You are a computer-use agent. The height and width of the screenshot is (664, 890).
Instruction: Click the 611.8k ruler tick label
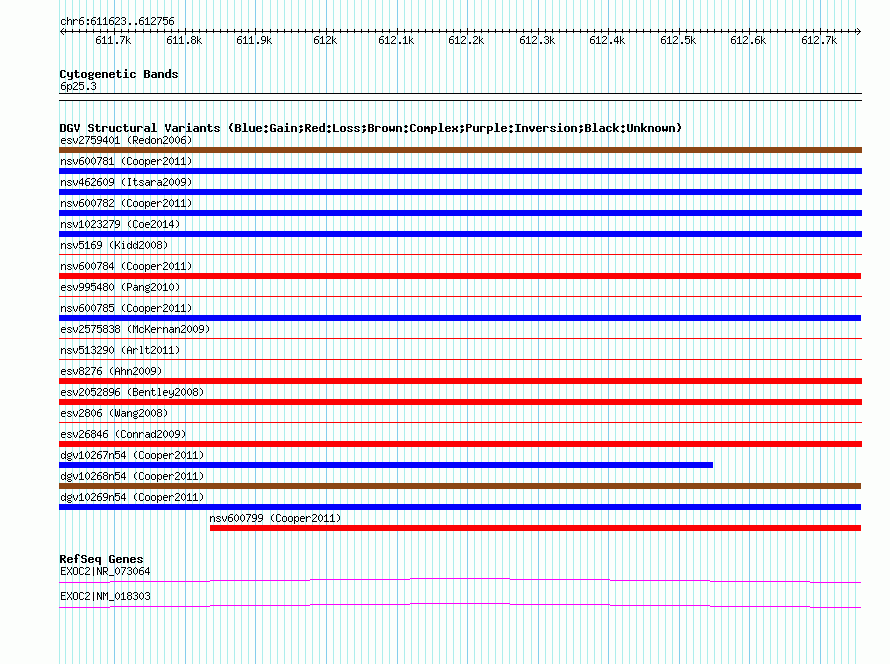(184, 40)
